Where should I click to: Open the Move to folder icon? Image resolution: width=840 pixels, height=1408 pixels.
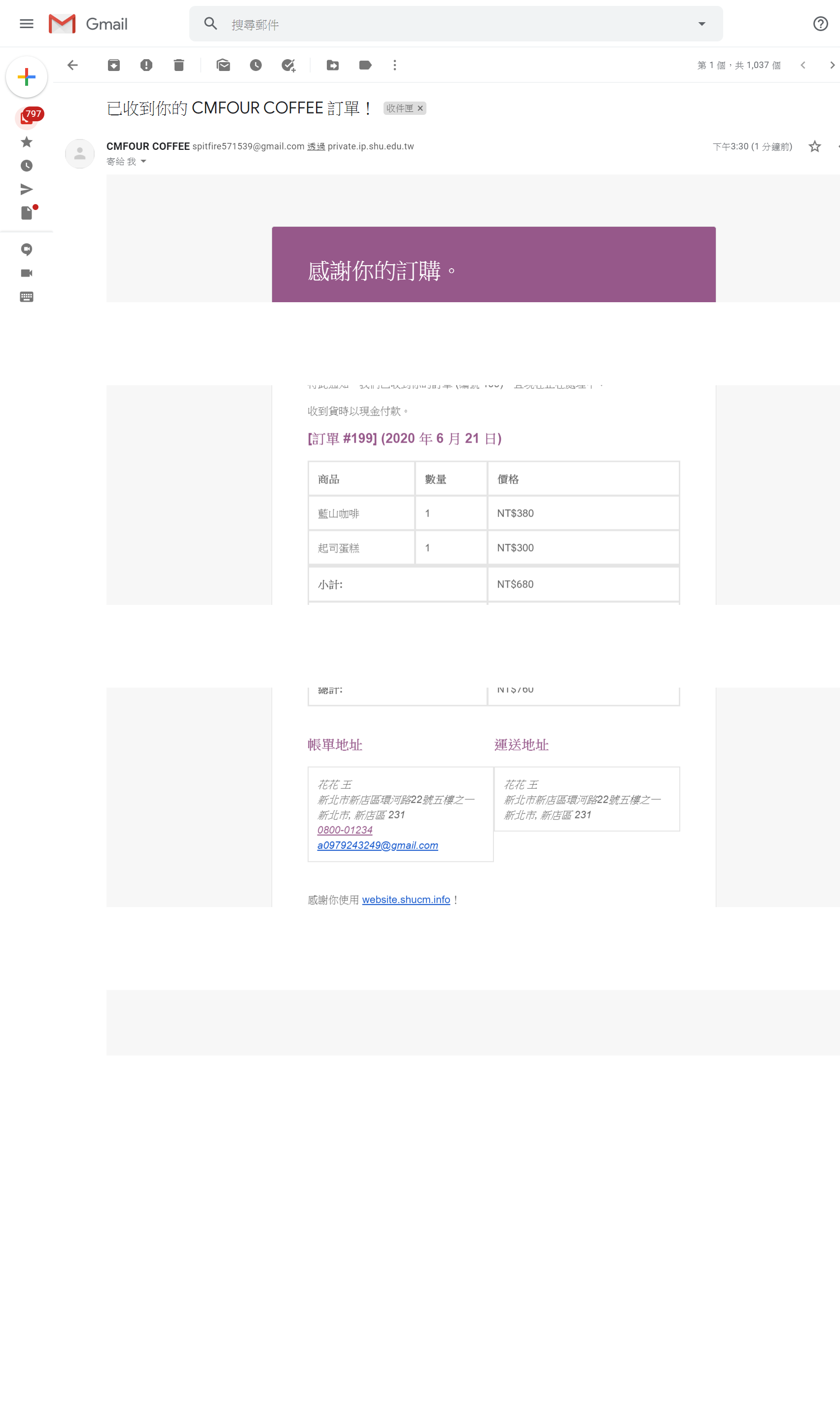(x=333, y=65)
